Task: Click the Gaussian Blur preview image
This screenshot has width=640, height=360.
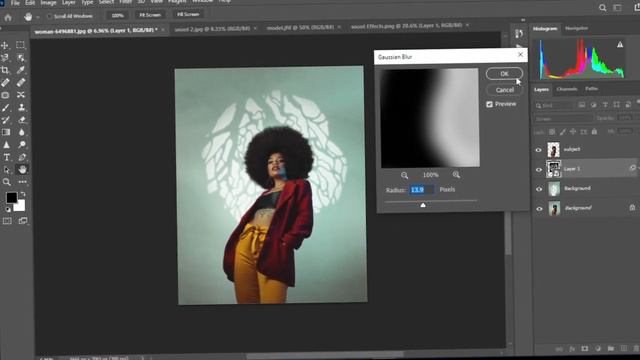Action: [x=430, y=118]
